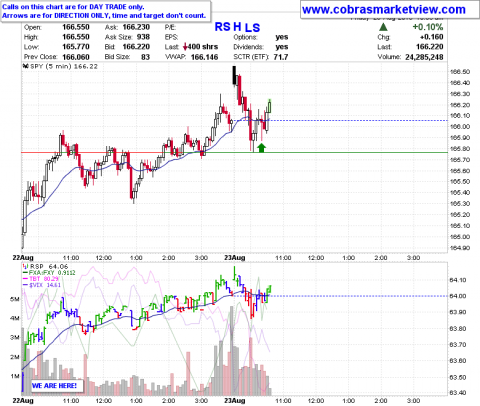Click the SPY symbol icon in chart header
Viewport: 480px width, 406px height.
[x=25, y=66]
